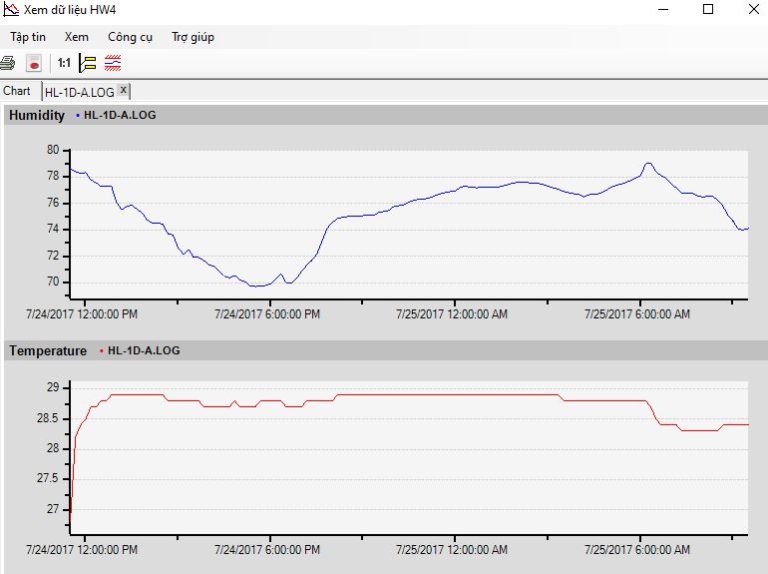The width and height of the screenshot is (768, 574).
Task: Reset zoom with the 1:1 button
Action: (64, 63)
